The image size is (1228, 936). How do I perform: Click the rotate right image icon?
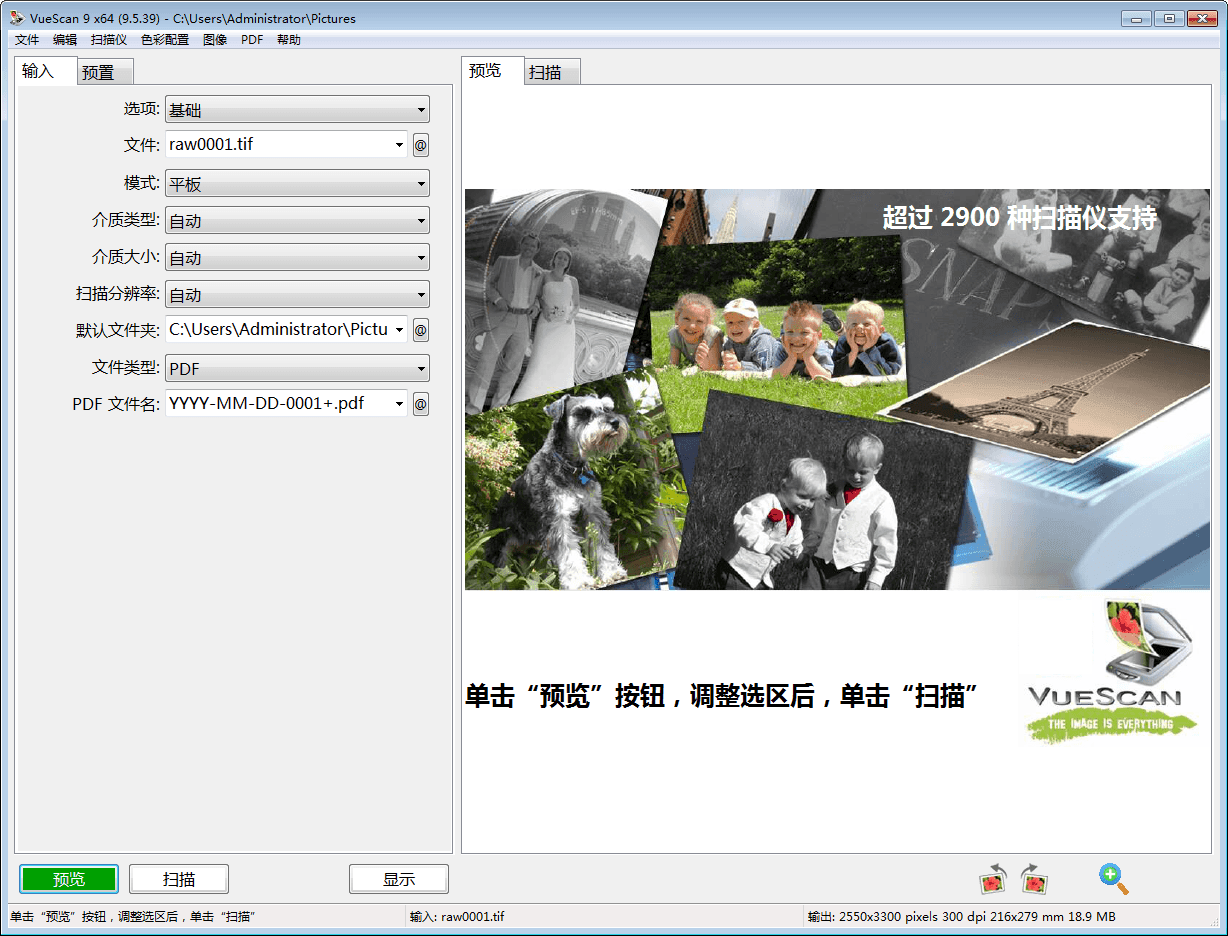pos(1035,879)
